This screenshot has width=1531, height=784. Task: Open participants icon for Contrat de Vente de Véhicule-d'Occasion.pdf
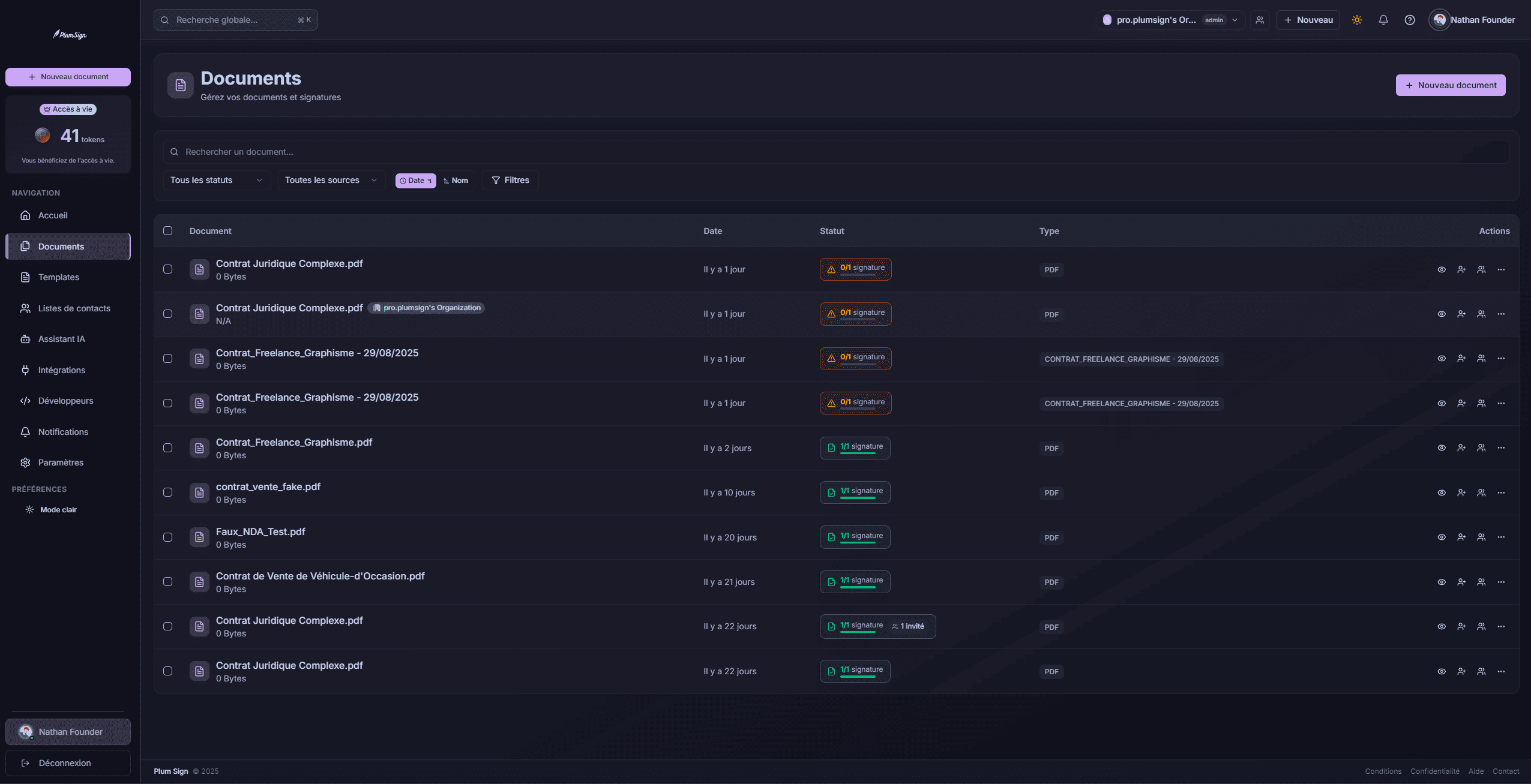pos(1481,582)
